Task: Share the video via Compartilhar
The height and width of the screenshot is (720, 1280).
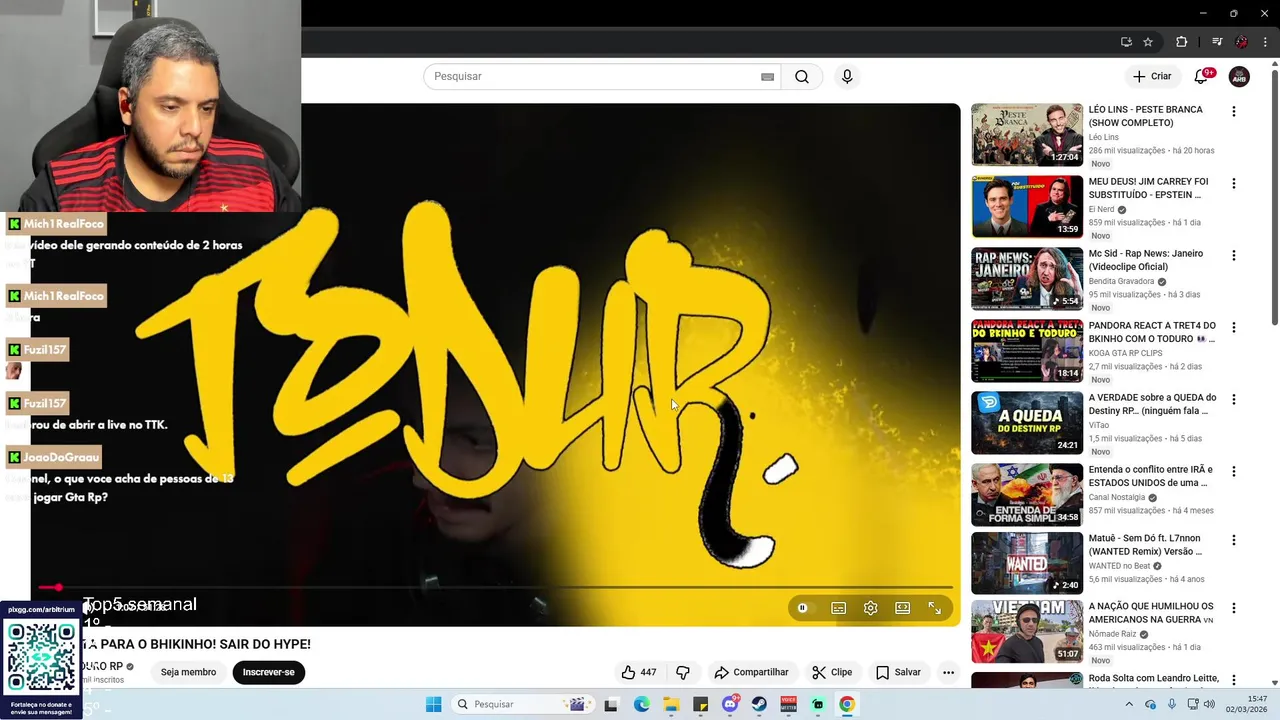Action: [x=751, y=672]
